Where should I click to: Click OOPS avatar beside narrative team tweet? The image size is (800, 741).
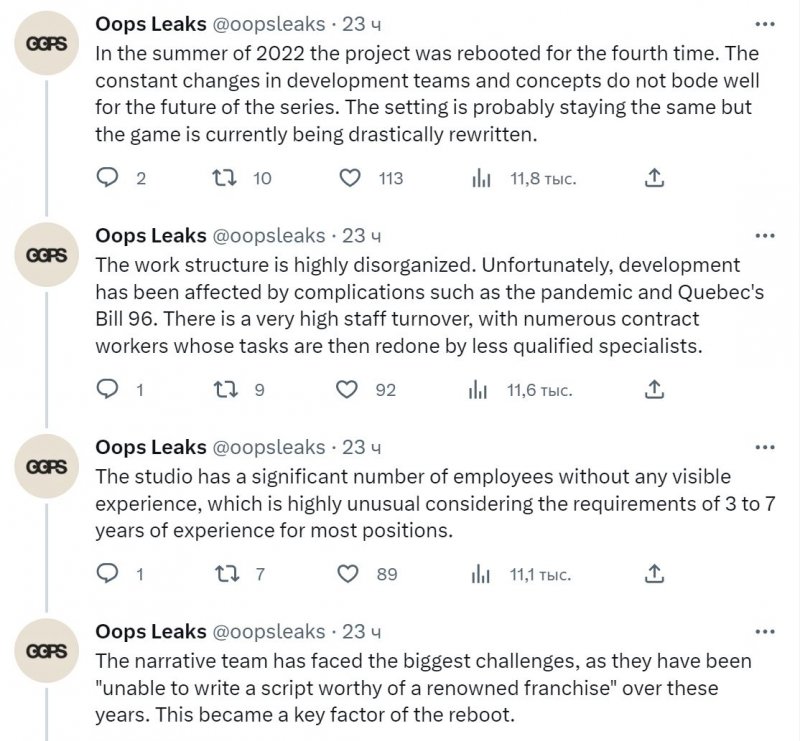click(46, 652)
